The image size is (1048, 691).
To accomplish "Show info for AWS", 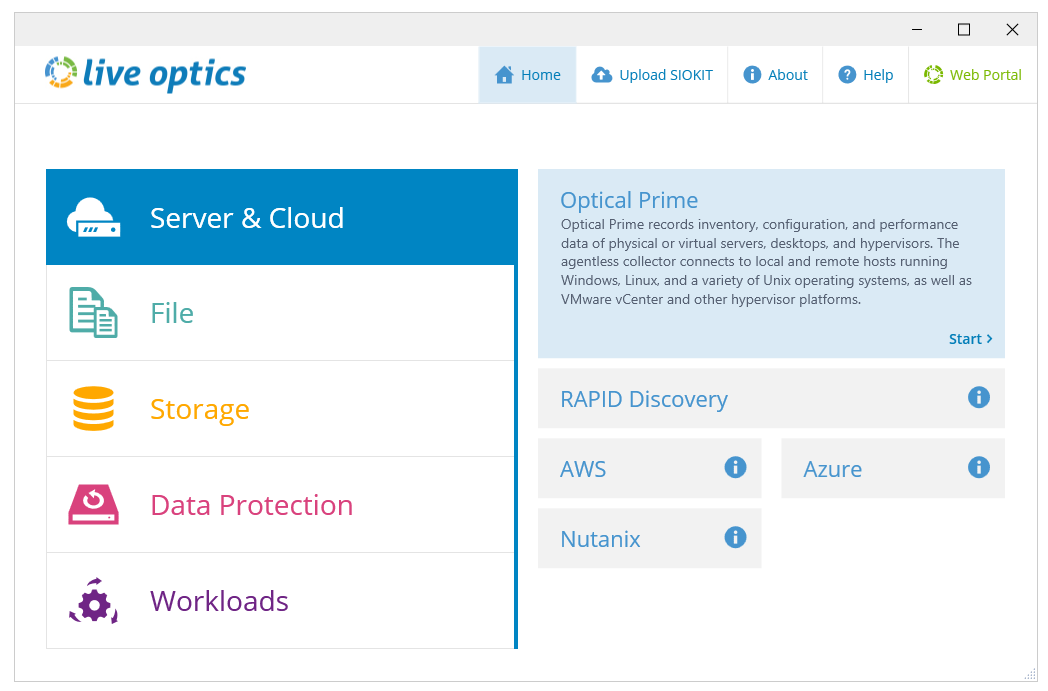I will 735,467.
